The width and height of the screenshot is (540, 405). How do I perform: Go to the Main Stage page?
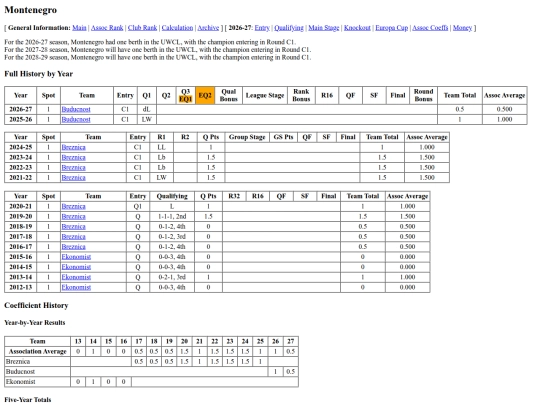pyautogui.click(x=324, y=28)
